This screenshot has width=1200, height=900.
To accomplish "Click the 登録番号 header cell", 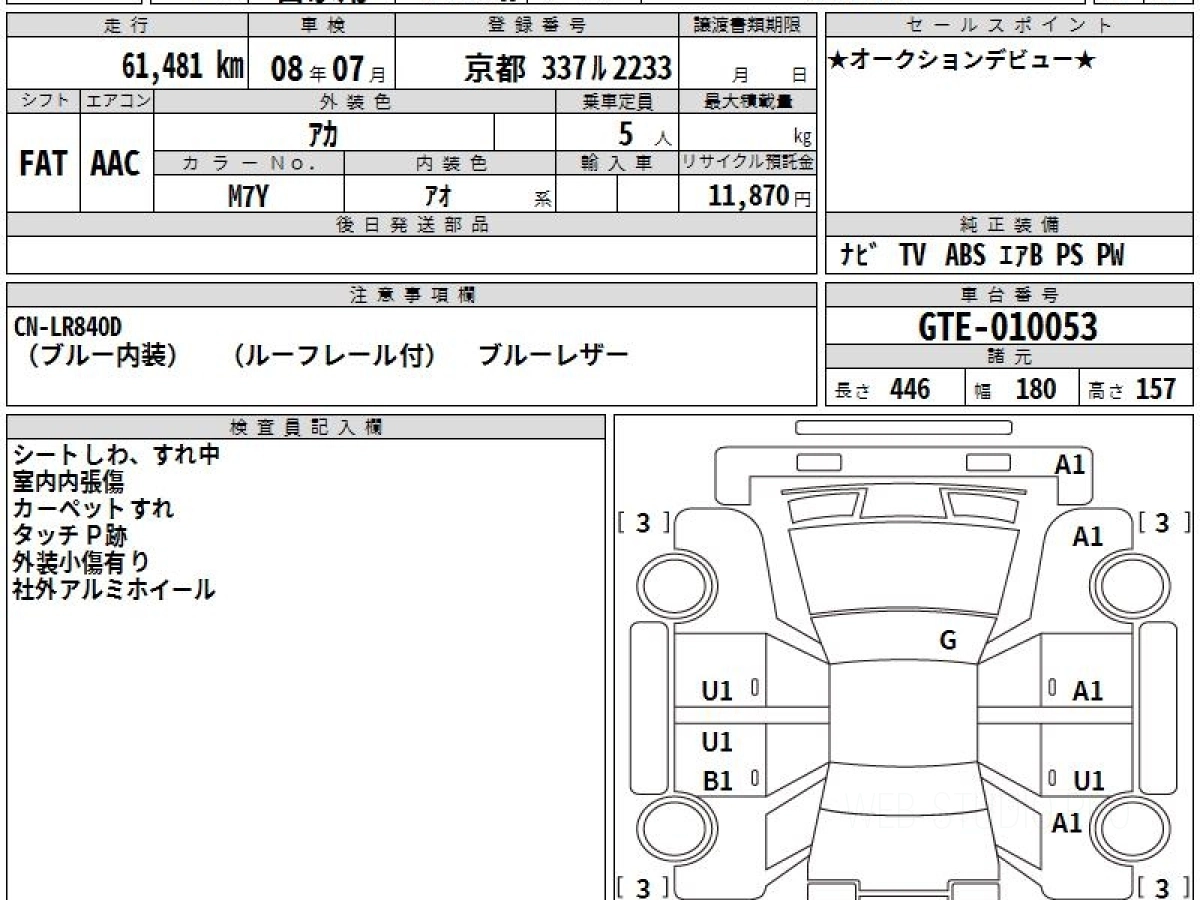I will coord(537,26).
